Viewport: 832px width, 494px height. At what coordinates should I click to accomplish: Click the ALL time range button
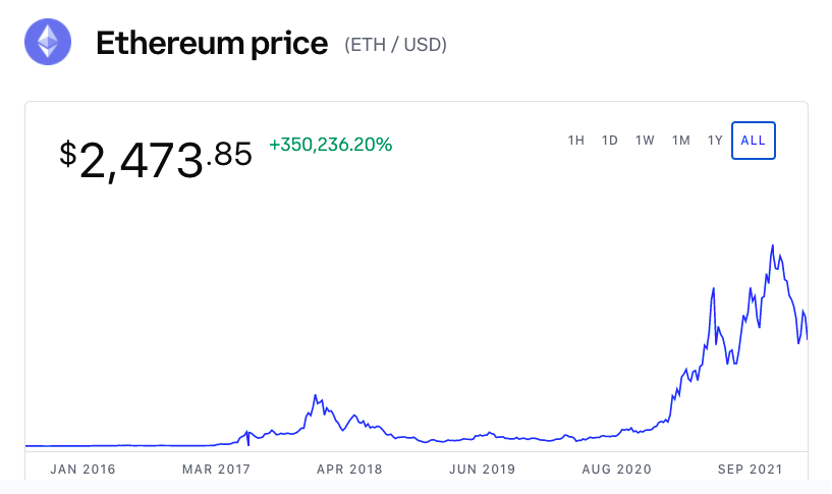coord(753,141)
